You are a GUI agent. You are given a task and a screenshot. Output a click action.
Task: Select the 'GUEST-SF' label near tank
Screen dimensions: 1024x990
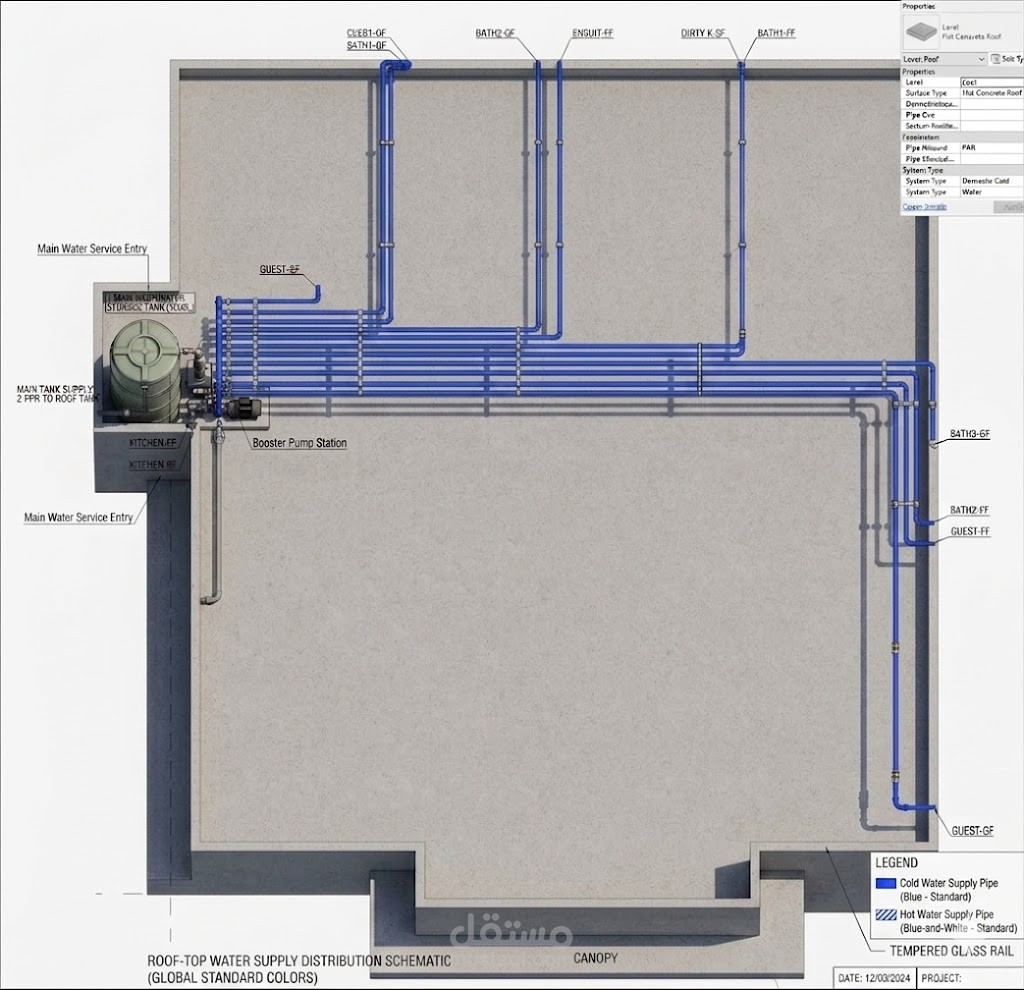(280, 269)
